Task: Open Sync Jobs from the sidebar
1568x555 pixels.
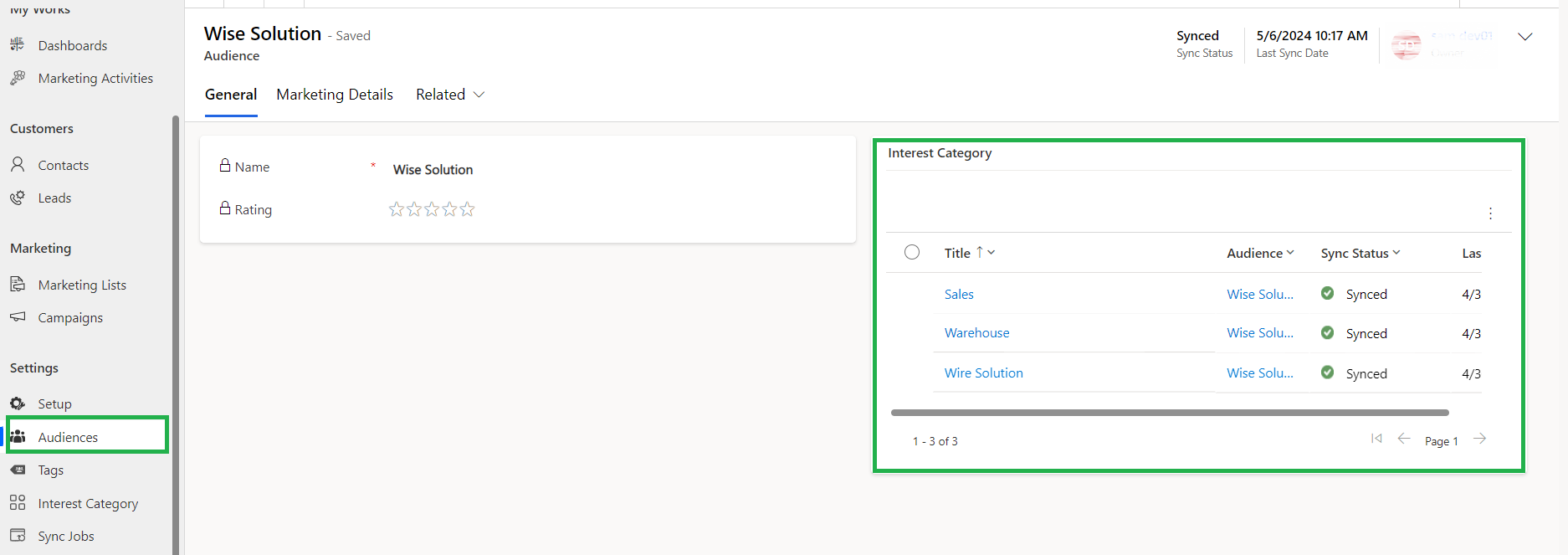Action: click(65, 536)
